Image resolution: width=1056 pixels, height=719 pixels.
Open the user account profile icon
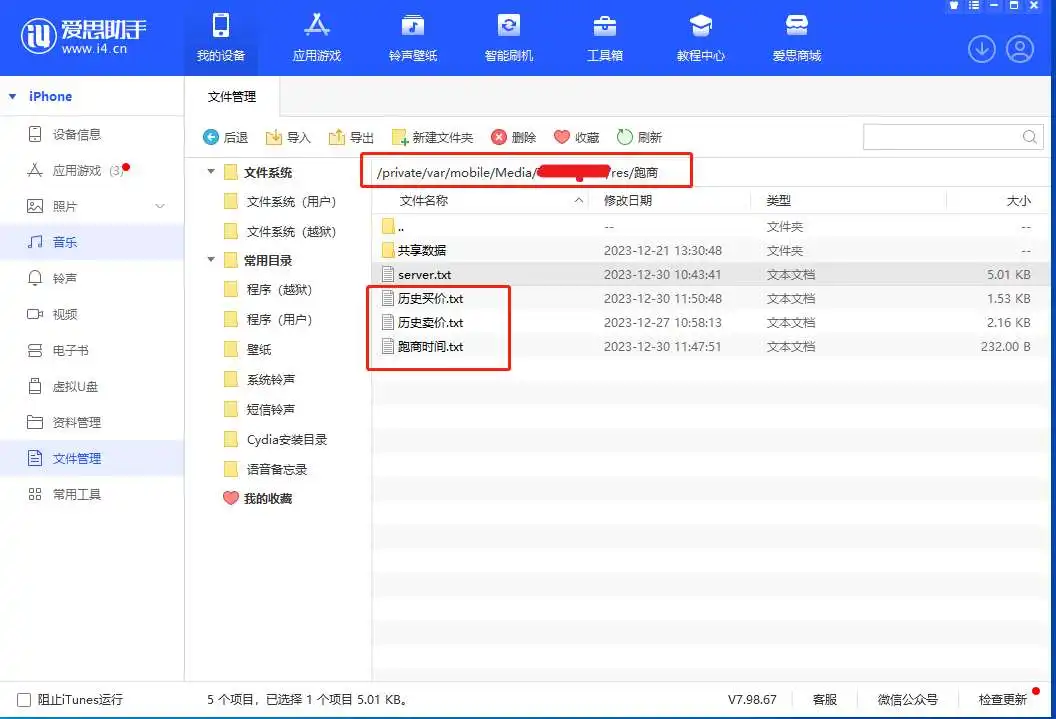pos(1019,48)
